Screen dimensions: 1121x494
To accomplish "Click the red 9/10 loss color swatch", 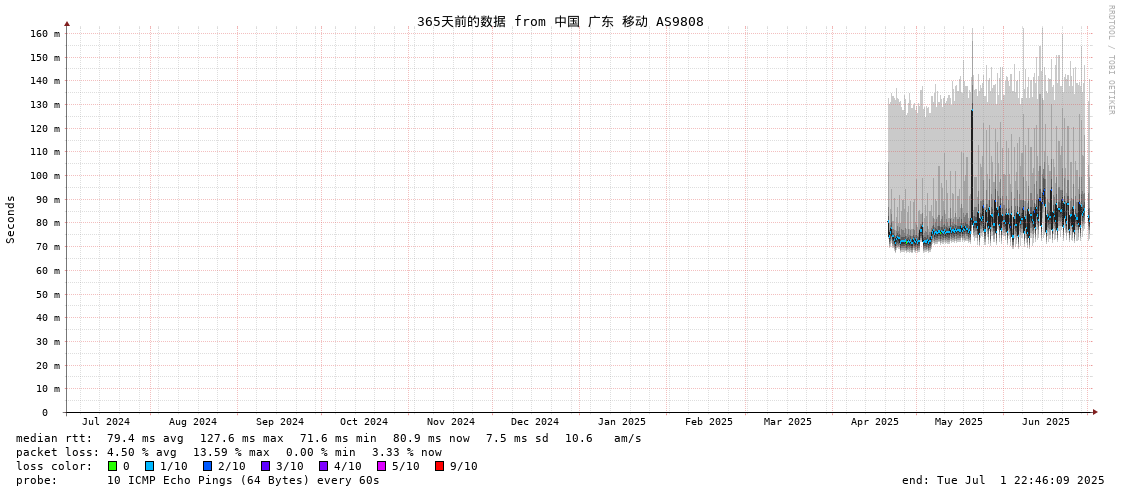I will coord(439,466).
